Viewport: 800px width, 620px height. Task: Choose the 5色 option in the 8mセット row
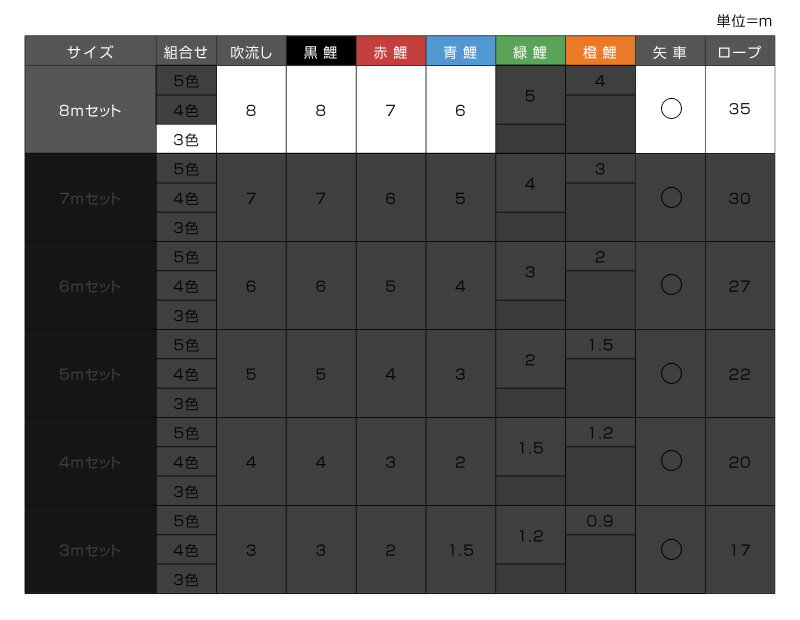click(x=186, y=81)
